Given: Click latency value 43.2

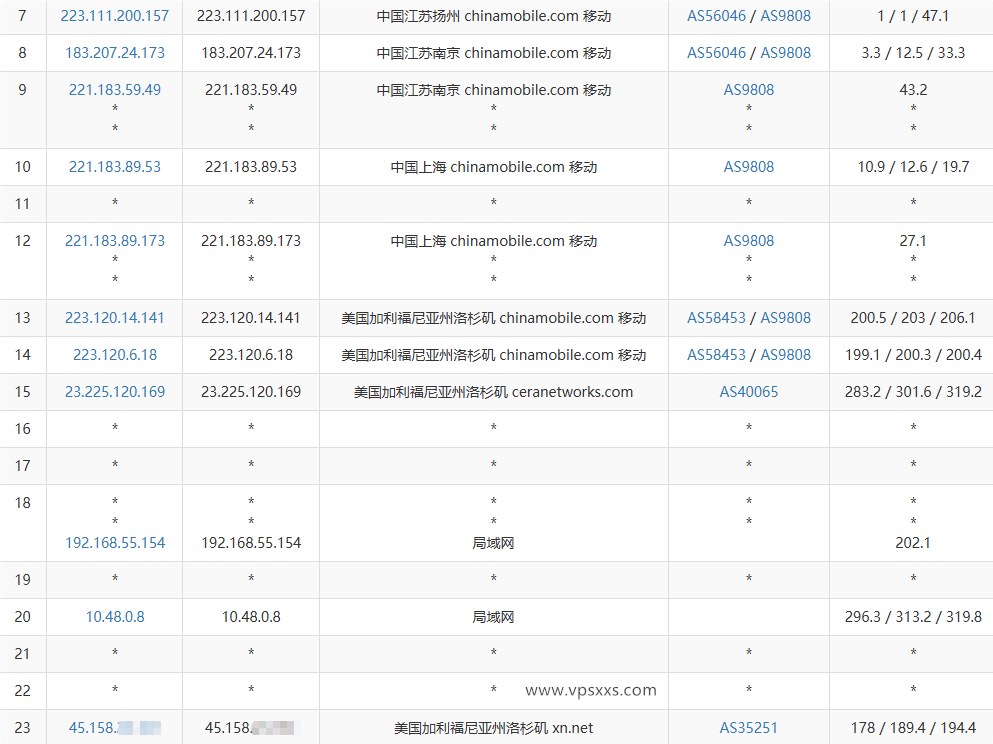Looking at the screenshot, I should coord(913,90).
